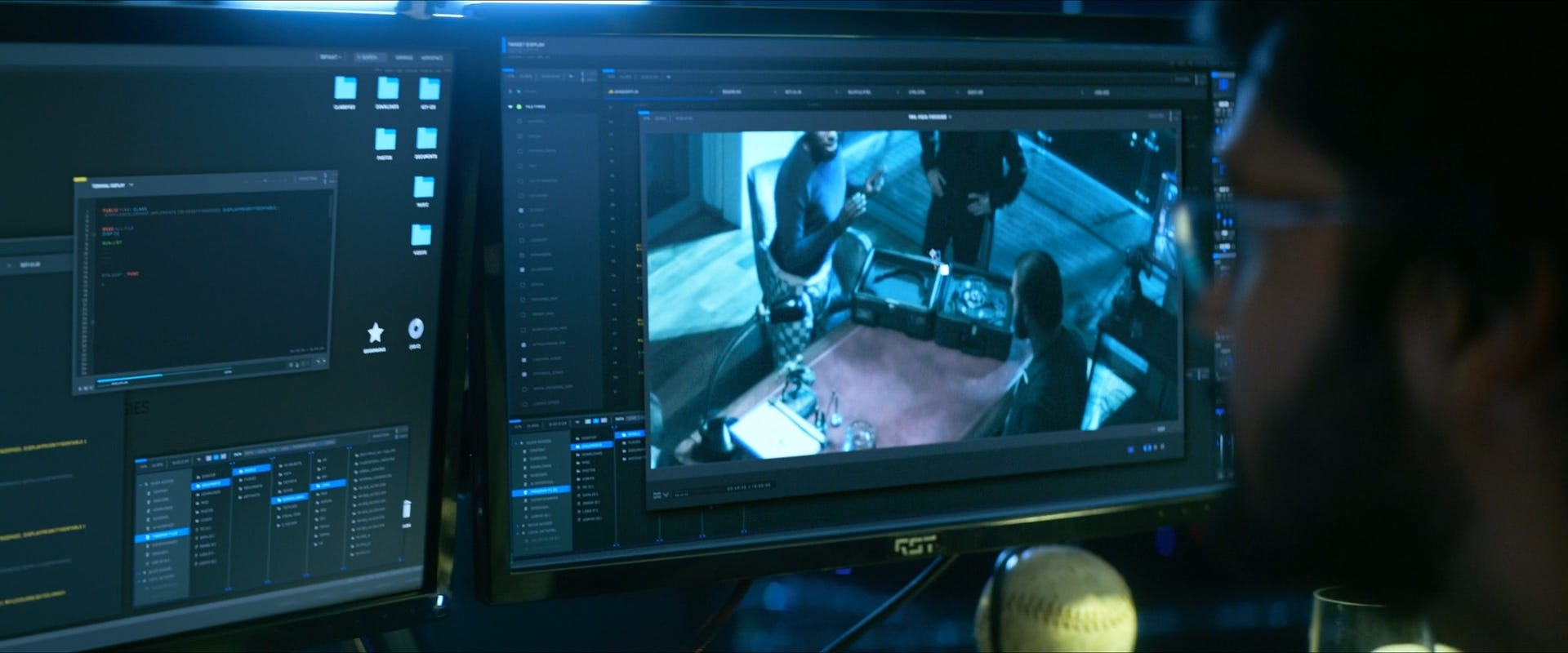Click the first timeline marker below the video viewer
Viewport: 1568px width, 653px height.
659,541
